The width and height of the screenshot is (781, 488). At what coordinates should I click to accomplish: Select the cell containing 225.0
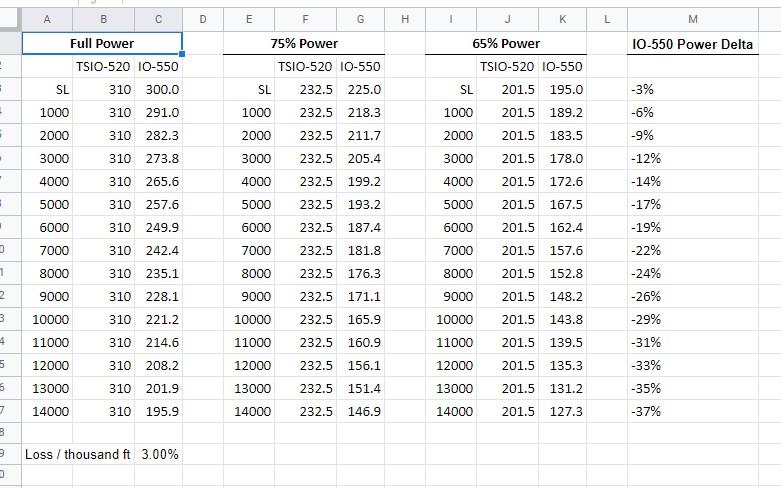pos(361,89)
